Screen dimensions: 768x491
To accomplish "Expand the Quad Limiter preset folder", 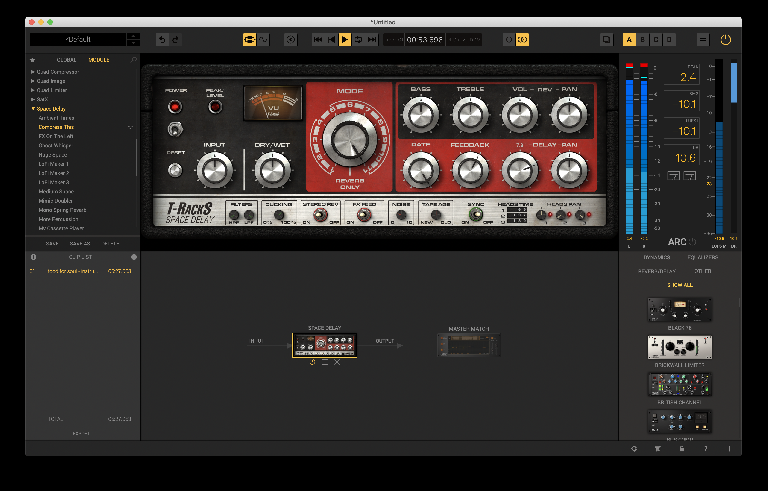I will point(49,90).
